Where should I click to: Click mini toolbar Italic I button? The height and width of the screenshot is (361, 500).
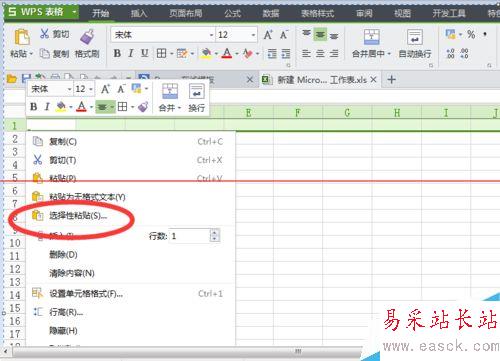(47, 107)
